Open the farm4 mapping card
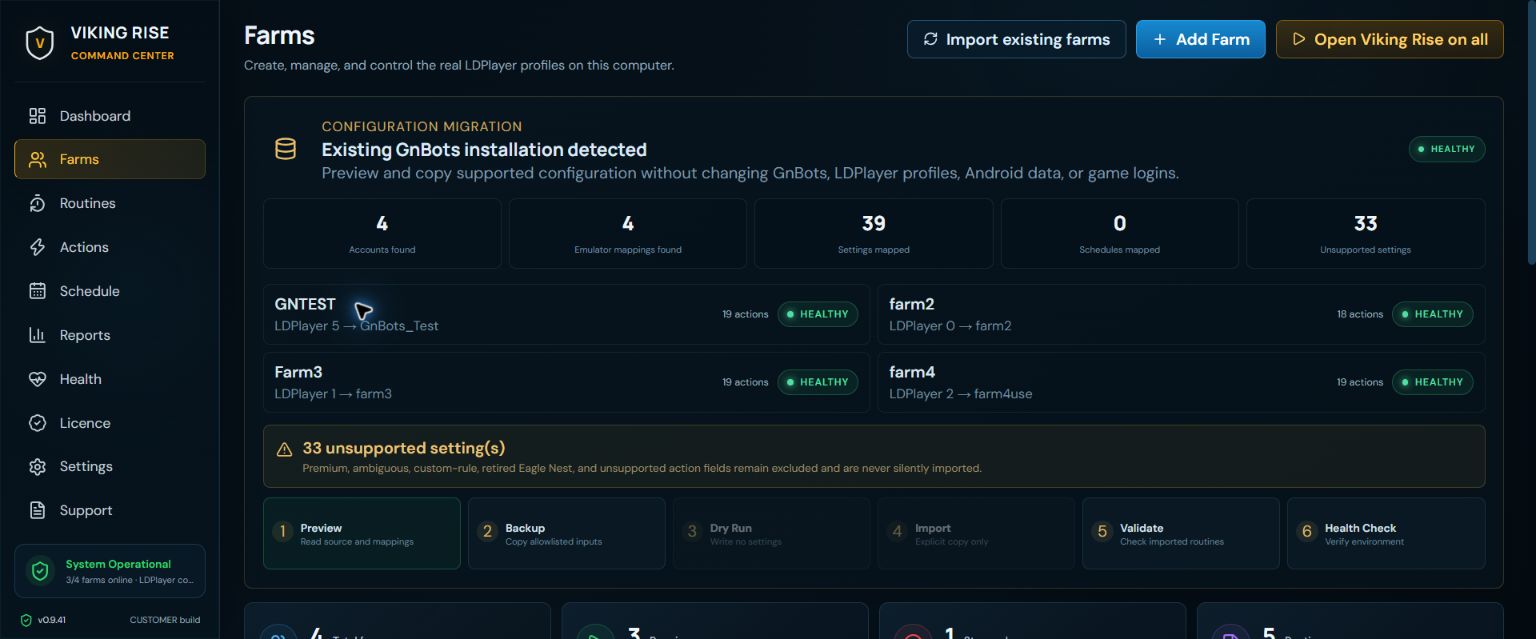The height and width of the screenshot is (639, 1536). [1181, 382]
